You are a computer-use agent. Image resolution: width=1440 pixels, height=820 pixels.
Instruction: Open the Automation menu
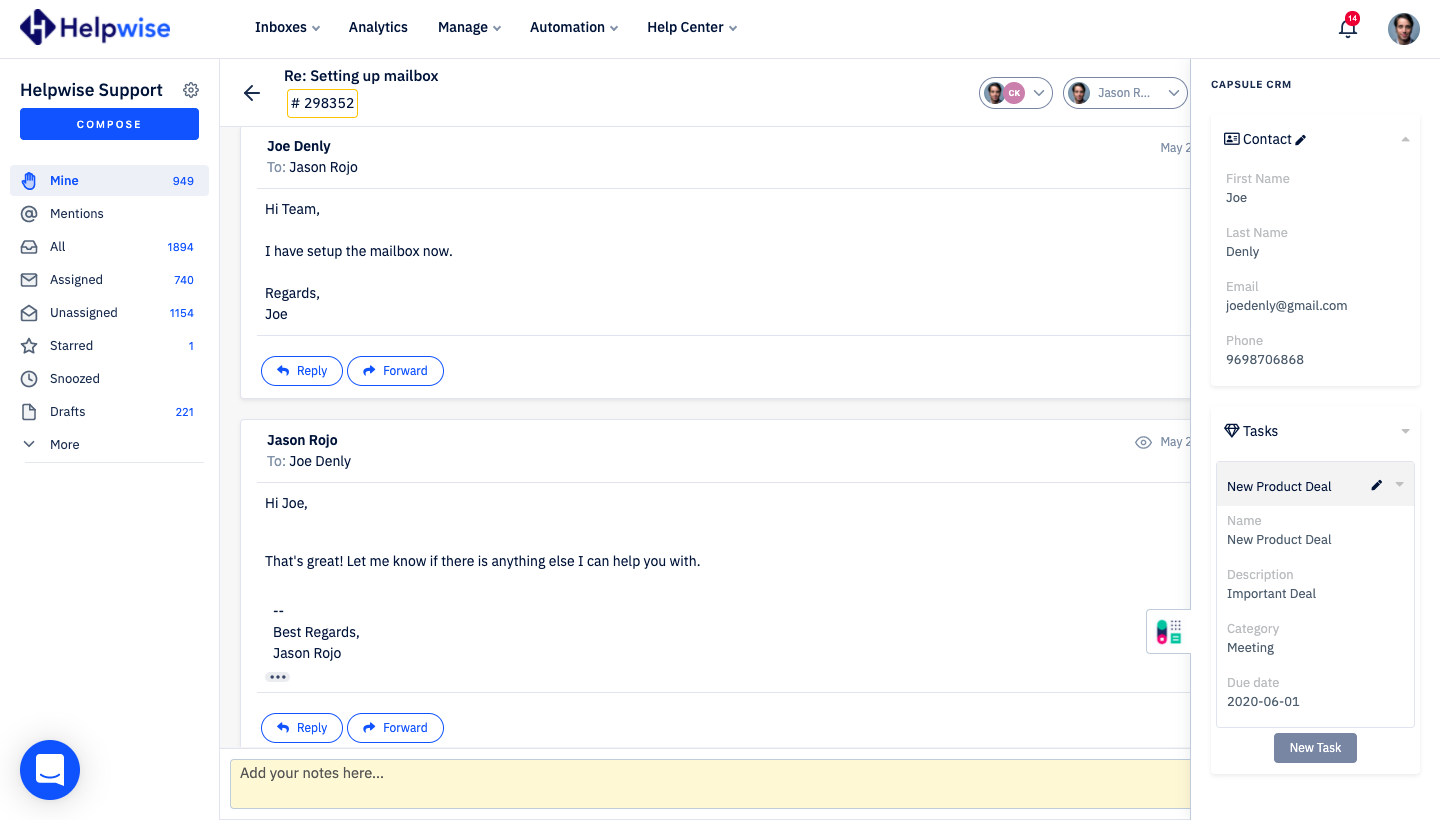(574, 27)
